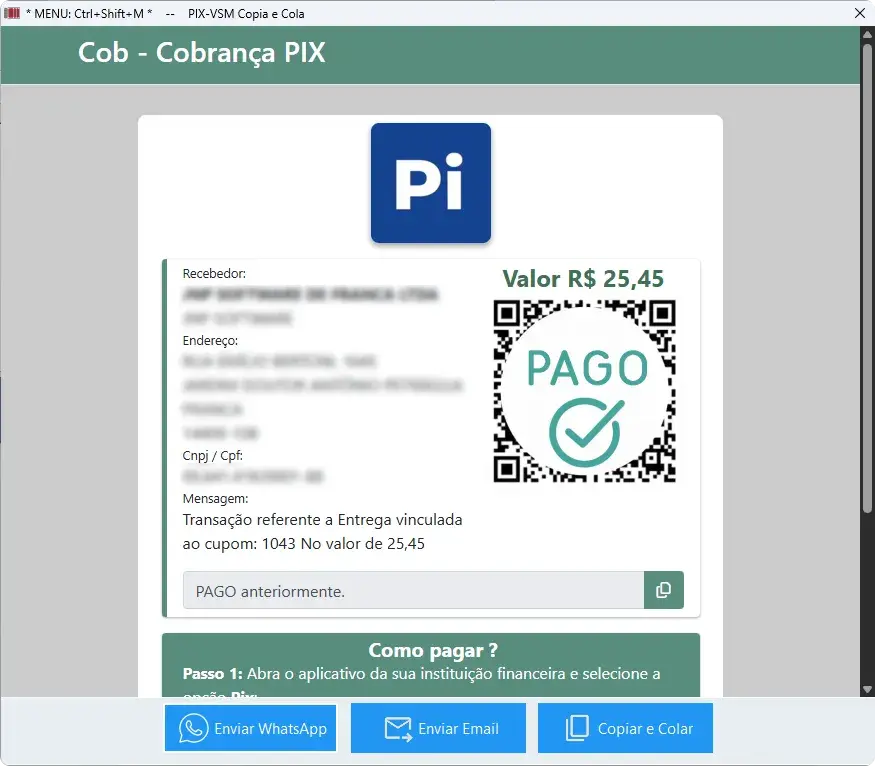Click the cupom 1043 transaction message text
The height and width of the screenshot is (766, 875).
[x=322, y=532]
